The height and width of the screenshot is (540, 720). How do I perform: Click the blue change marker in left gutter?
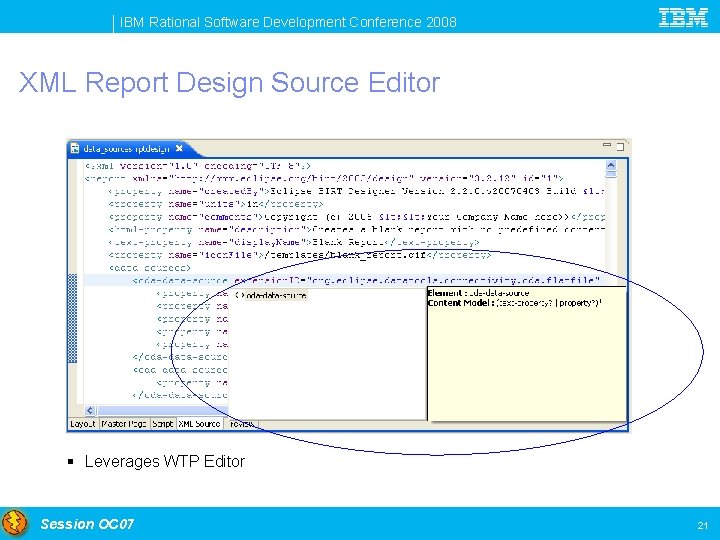(73, 318)
